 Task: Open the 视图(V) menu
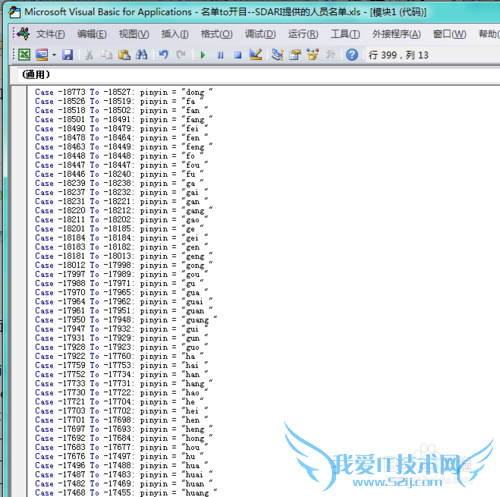tap(134, 34)
